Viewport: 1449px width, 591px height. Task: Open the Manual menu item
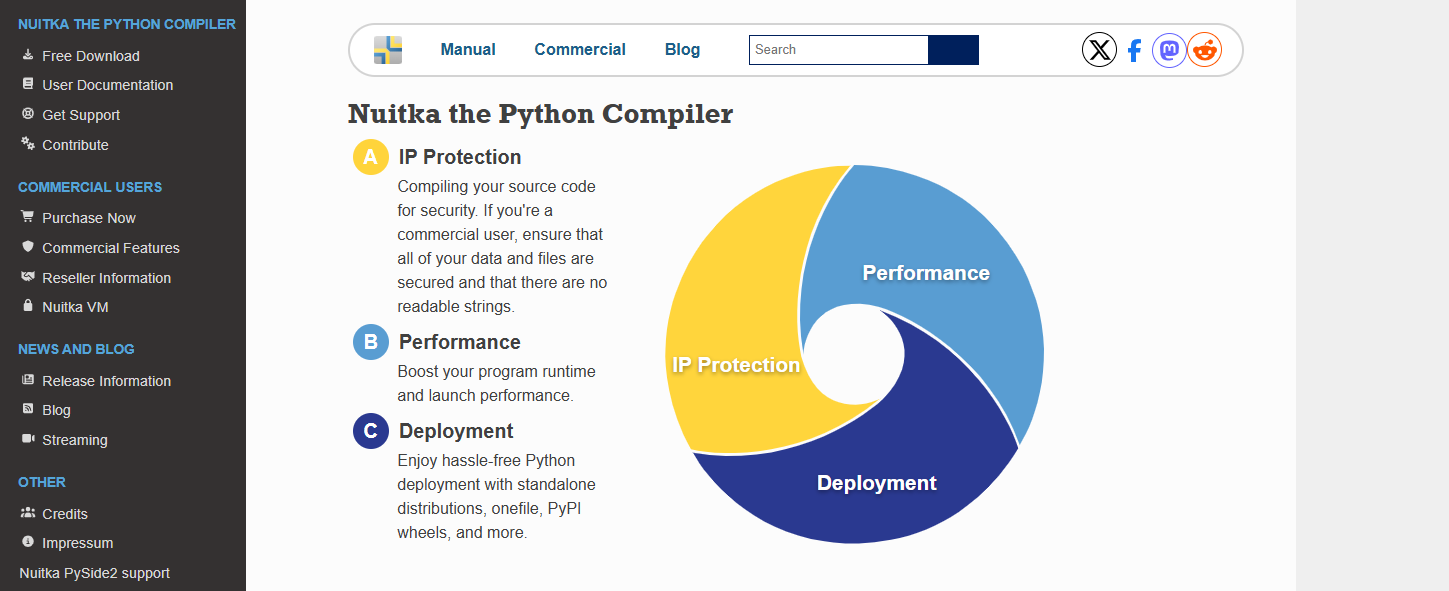point(468,50)
